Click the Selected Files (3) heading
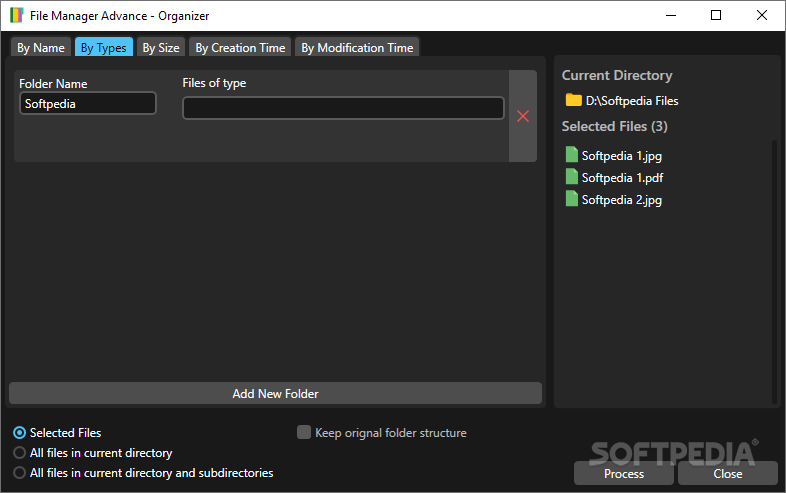The width and height of the screenshot is (786, 493). click(x=614, y=126)
